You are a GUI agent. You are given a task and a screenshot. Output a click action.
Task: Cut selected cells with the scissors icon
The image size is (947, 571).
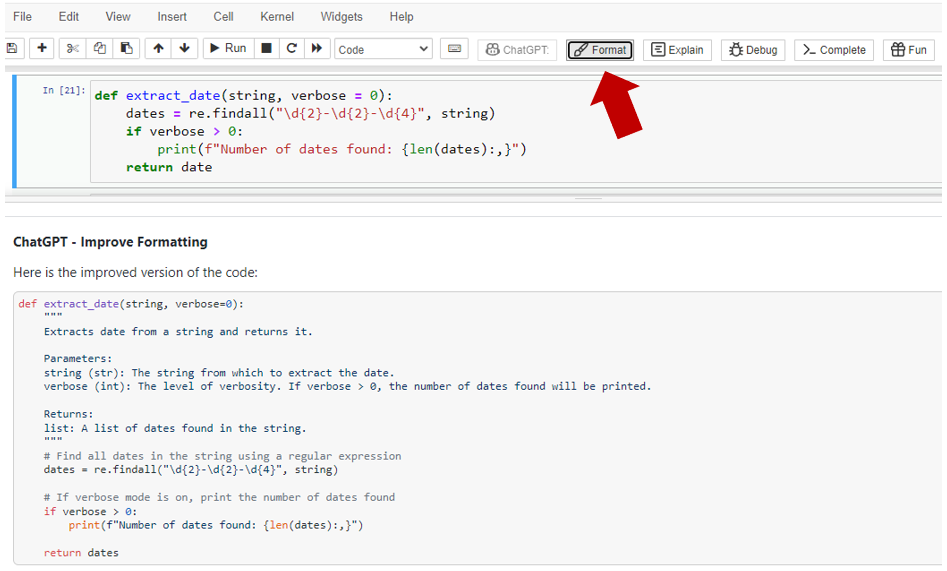pos(72,49)
